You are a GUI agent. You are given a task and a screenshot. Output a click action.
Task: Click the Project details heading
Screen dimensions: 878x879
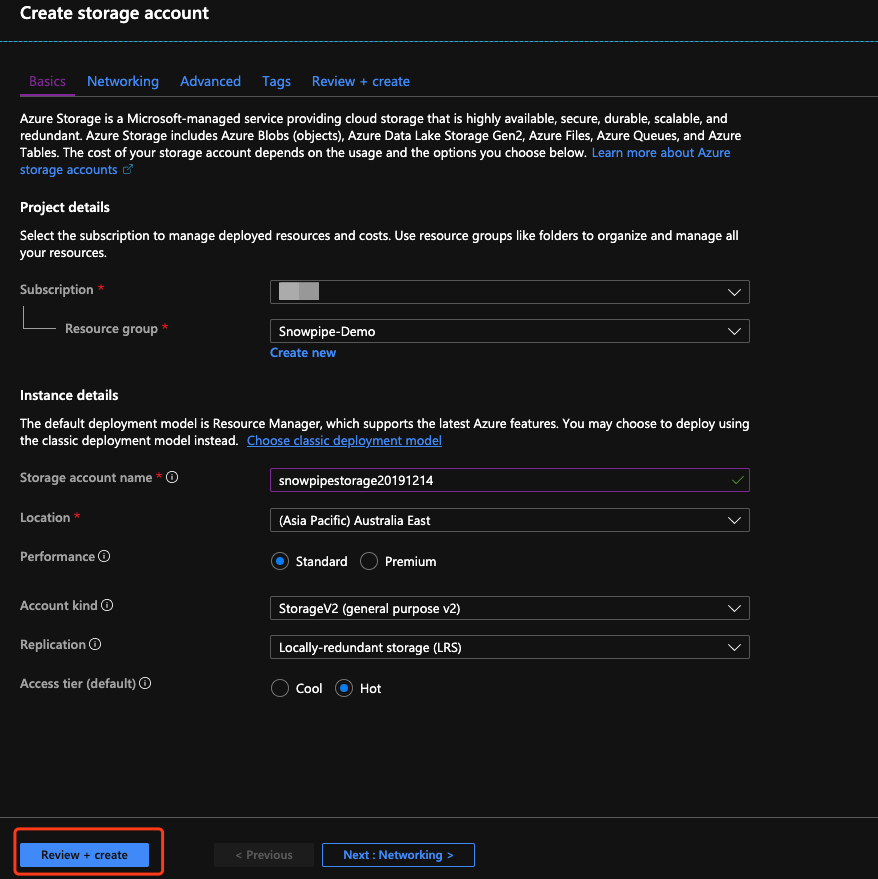point(64,207)
